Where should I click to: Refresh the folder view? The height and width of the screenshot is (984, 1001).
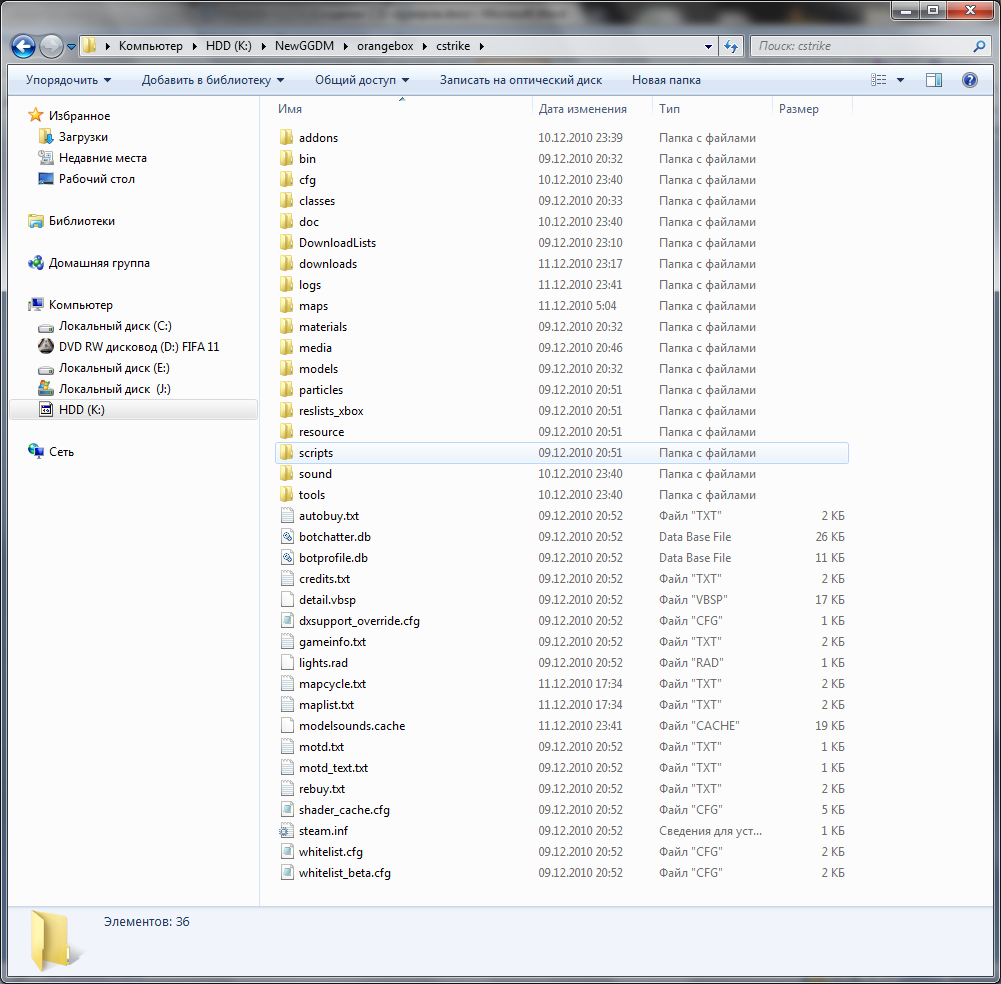[x=731, y=46]
